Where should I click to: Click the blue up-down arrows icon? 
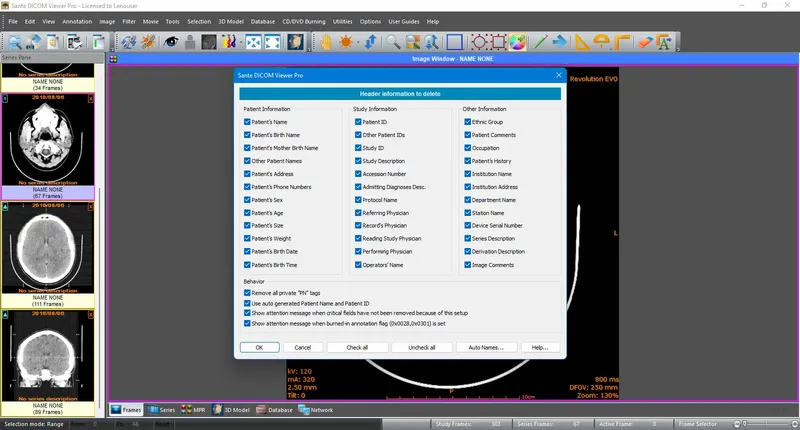click(x=370, y=42)
